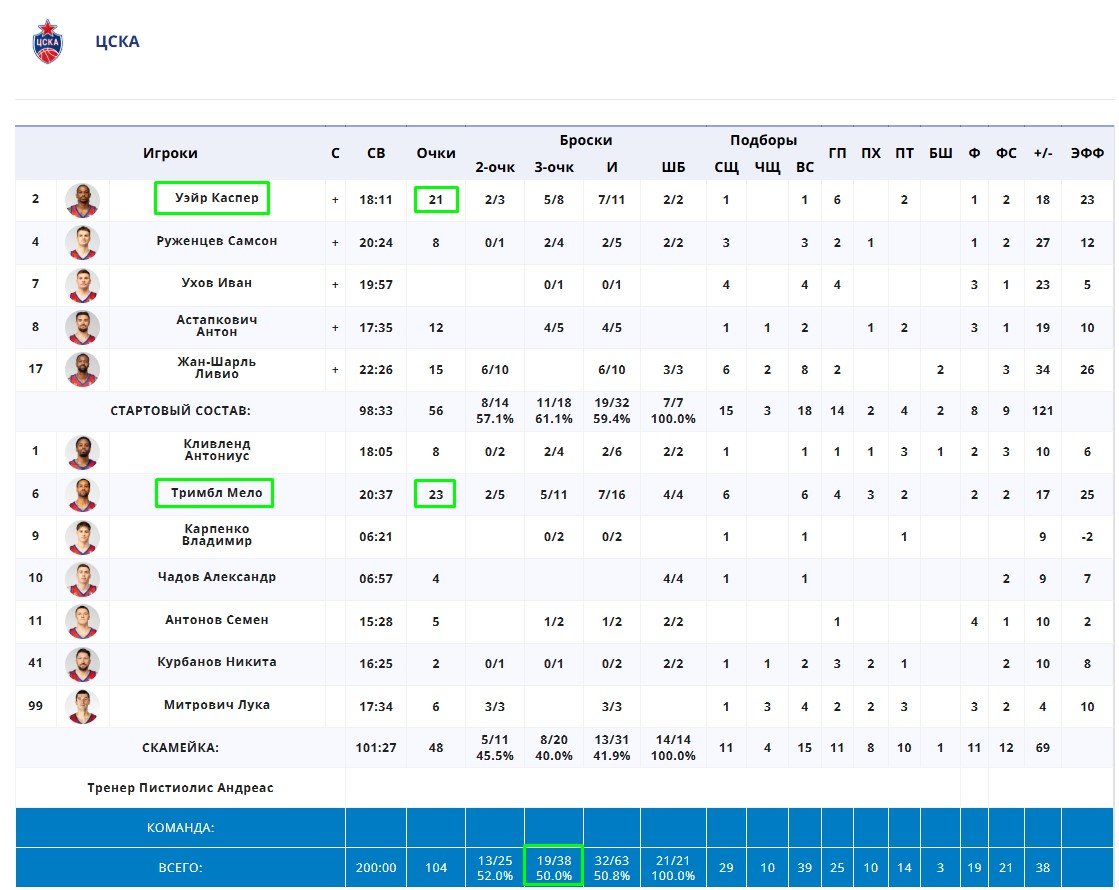The width and height of the screenshot is (1119, 890).
Task: Click the ЦСКА team title
Action: click(x=117, y=42)
